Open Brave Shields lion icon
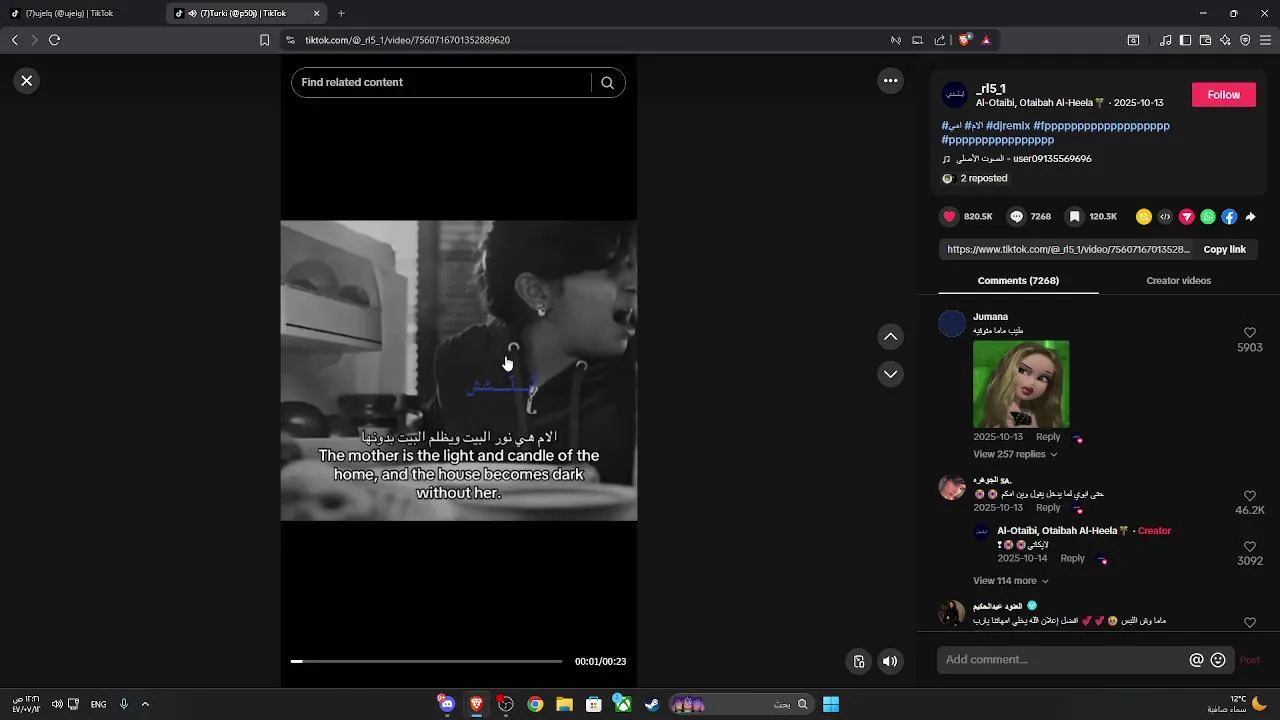This screenshot has width=1280, height=720. [x=964, y=40]
